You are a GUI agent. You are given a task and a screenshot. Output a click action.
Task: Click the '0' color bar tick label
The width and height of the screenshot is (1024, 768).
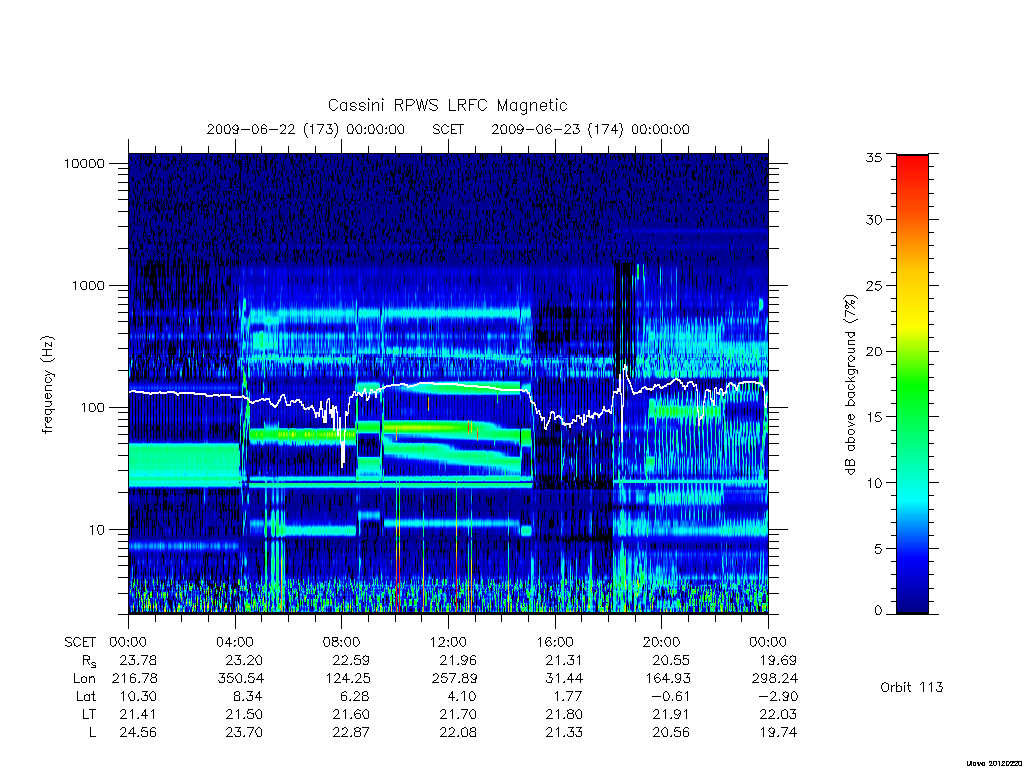[878, 611]
